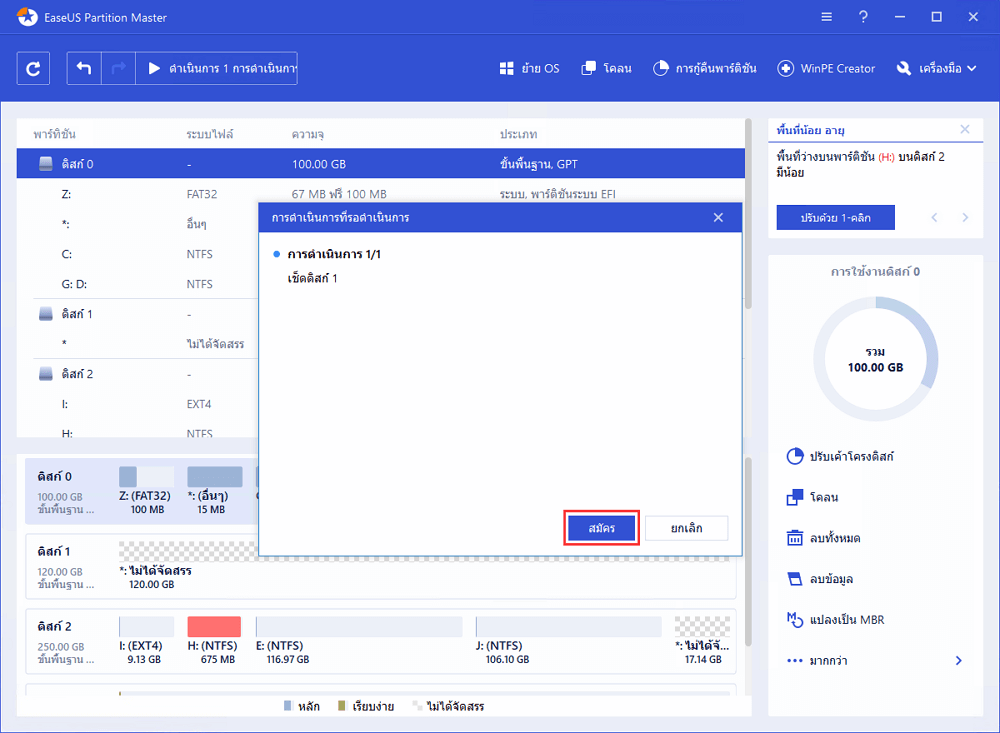
Task: Execute the pending operation with the play button
Action: (x=217, y=68)
